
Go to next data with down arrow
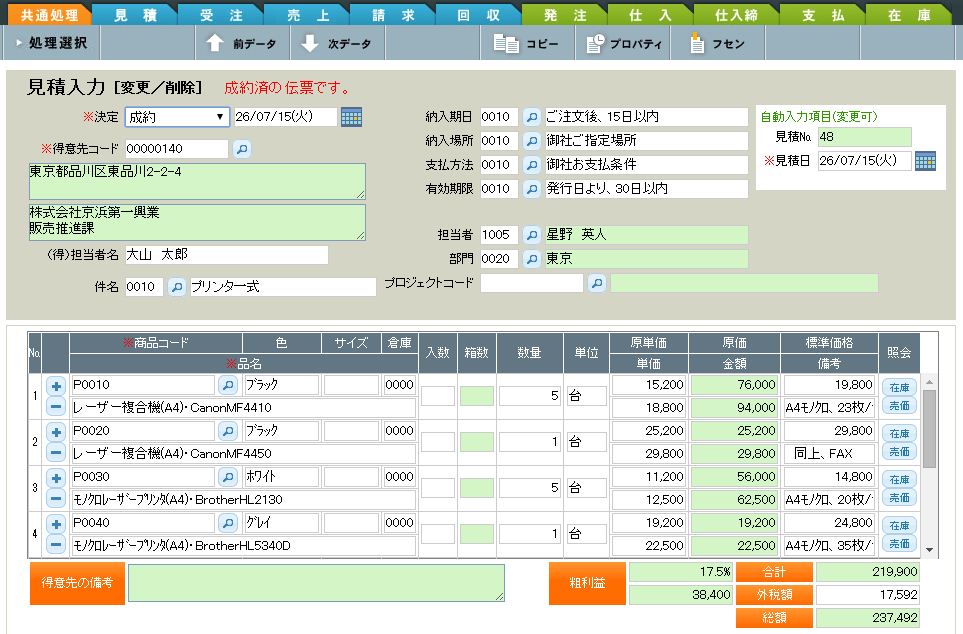click(x=337, y=43)
